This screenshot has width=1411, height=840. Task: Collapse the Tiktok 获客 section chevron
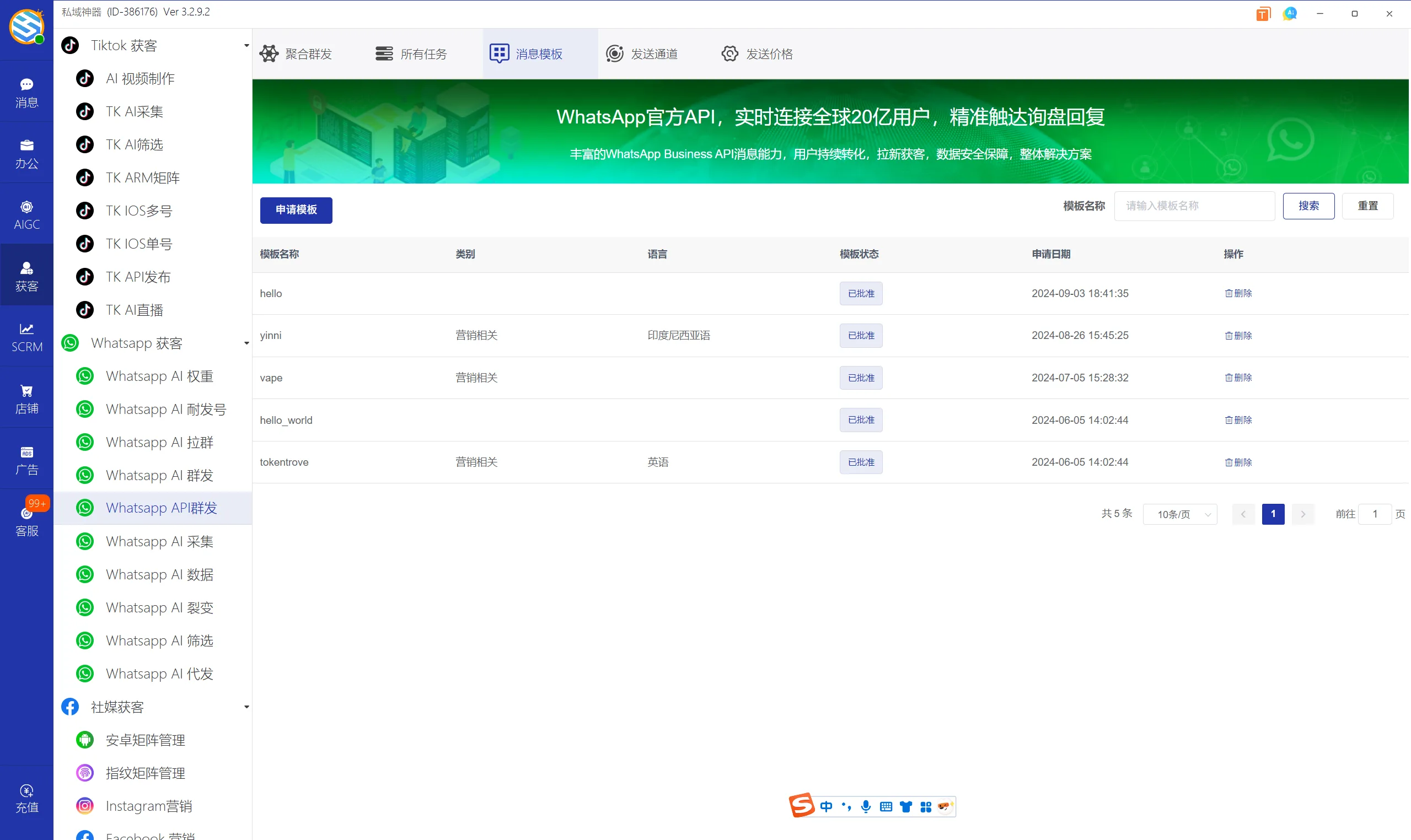246,45
